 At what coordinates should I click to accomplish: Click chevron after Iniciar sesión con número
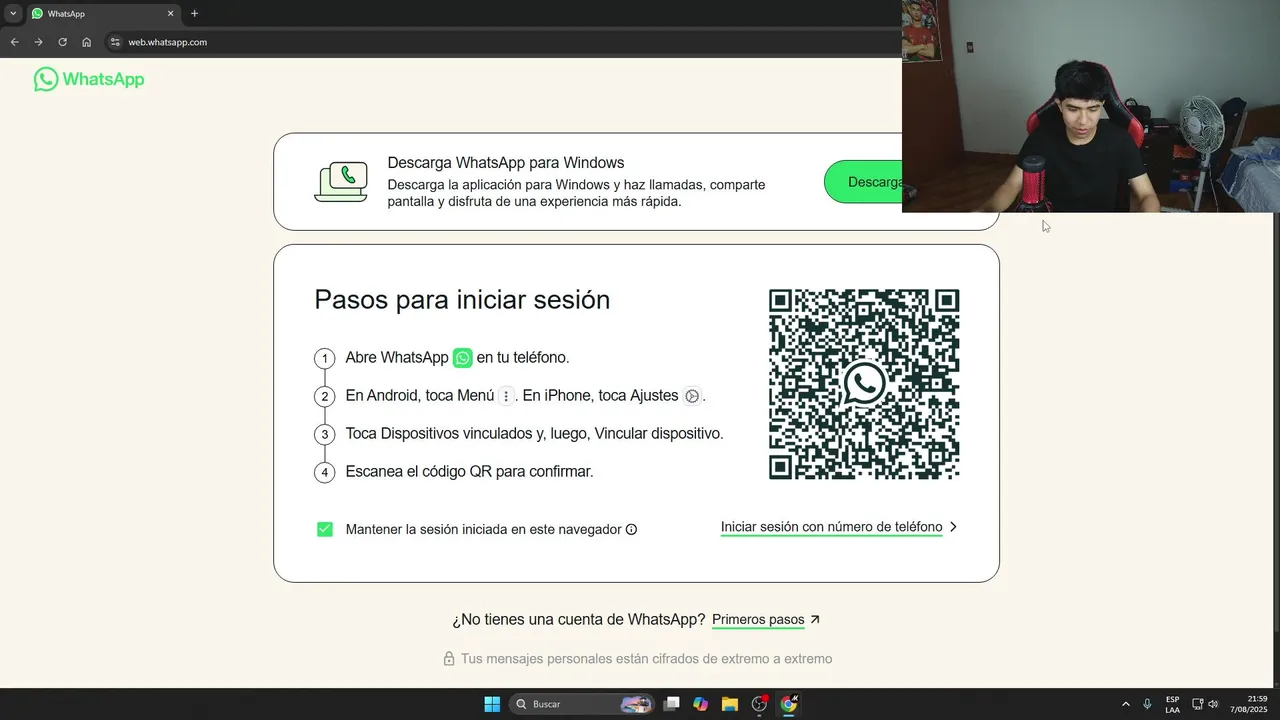[953, 527]
